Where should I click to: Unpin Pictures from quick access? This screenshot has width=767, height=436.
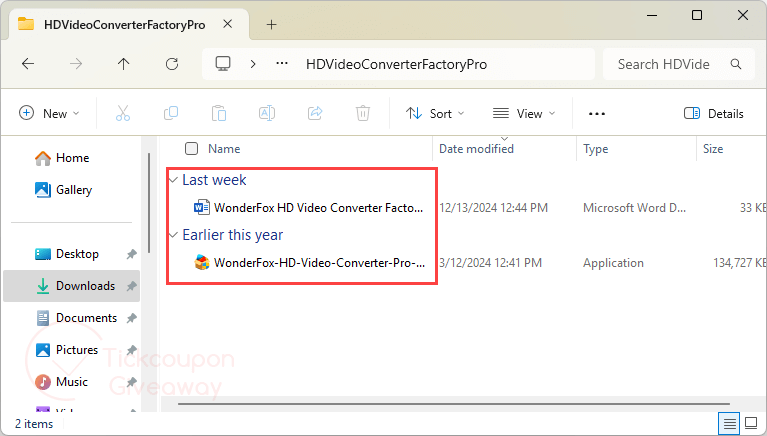132,350
